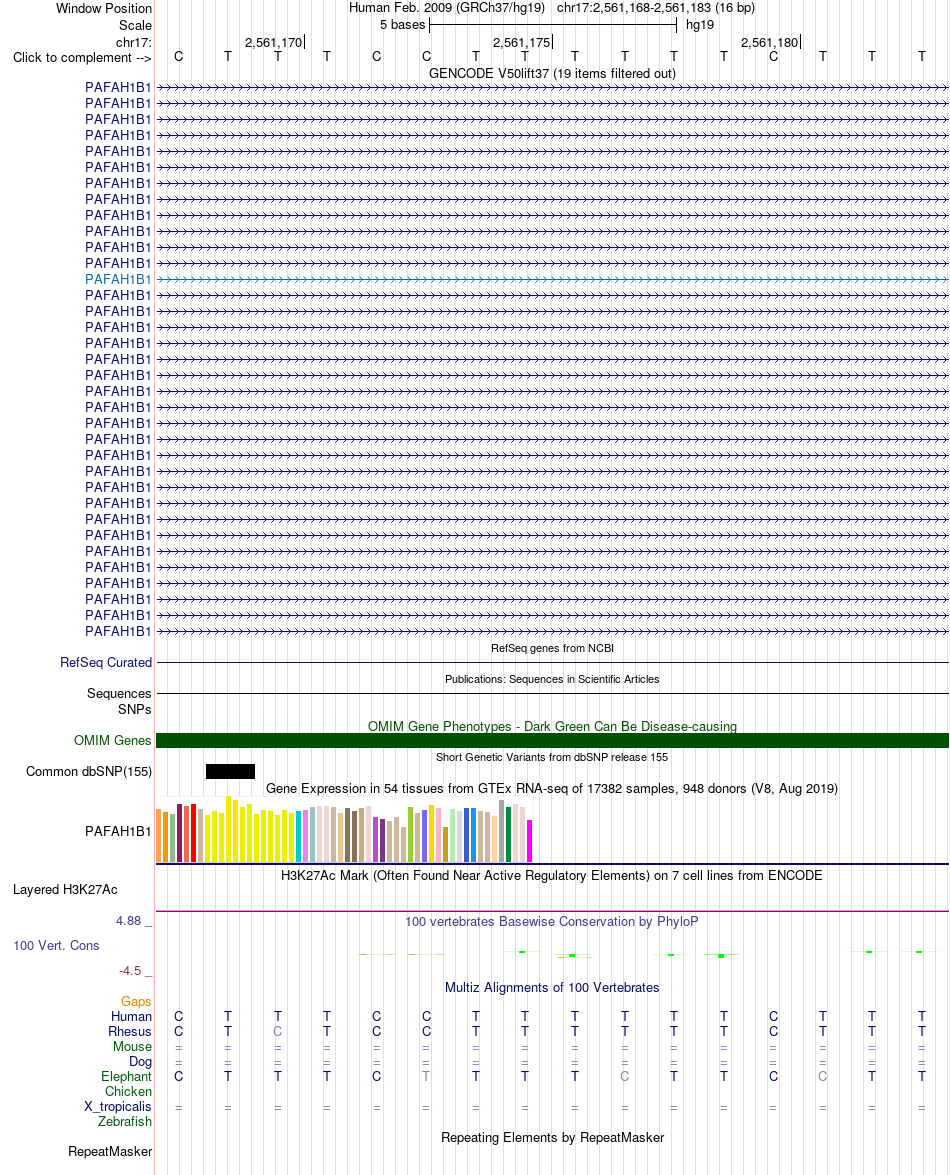Click the OMIM Genes track label
The height and width of the screenshot is (1175, 950).
tap(112, 740)
